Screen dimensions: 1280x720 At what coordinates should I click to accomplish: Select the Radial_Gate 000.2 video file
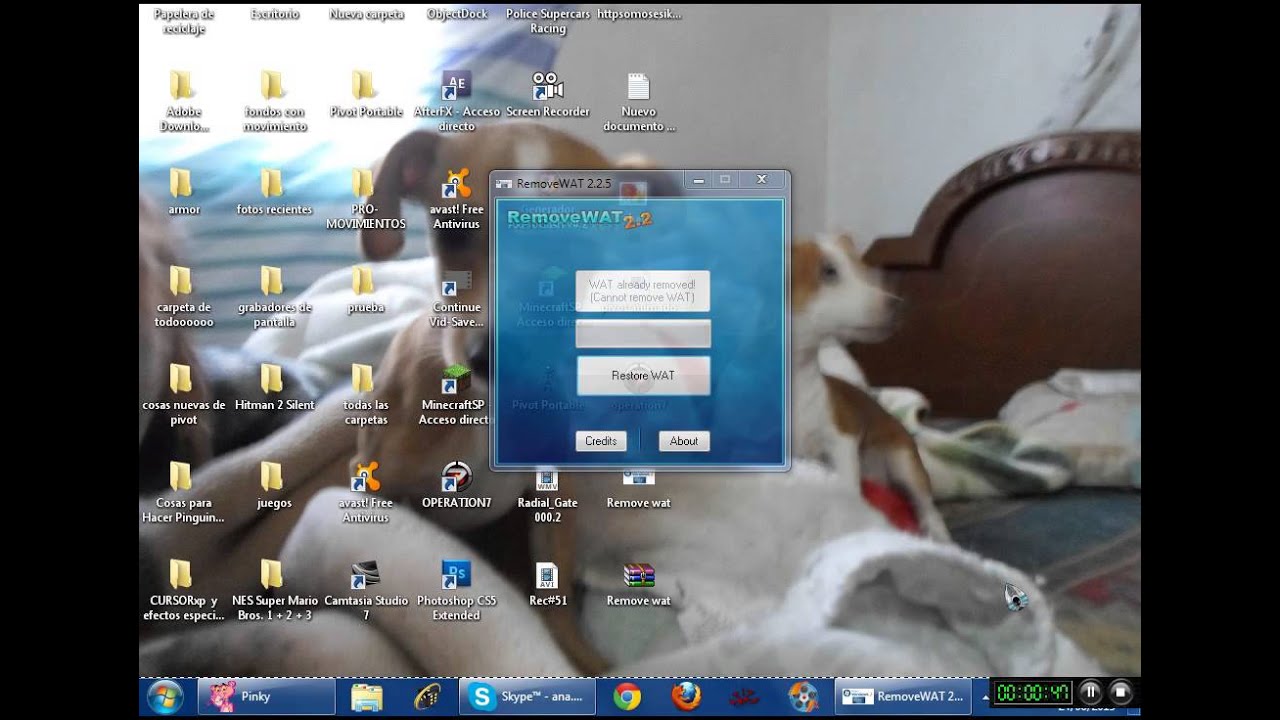click(x=547, y=480)
